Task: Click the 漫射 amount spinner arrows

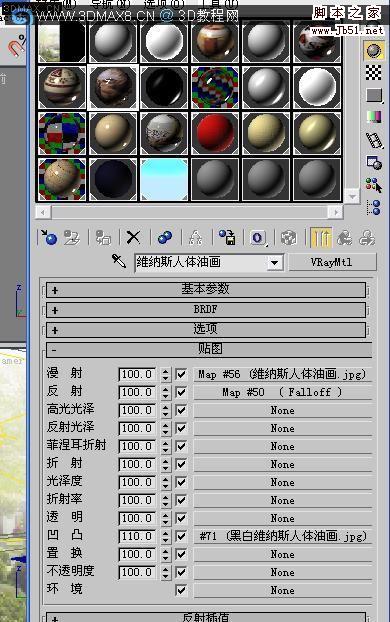Action: pyautogui.click(x=165, y=374)
